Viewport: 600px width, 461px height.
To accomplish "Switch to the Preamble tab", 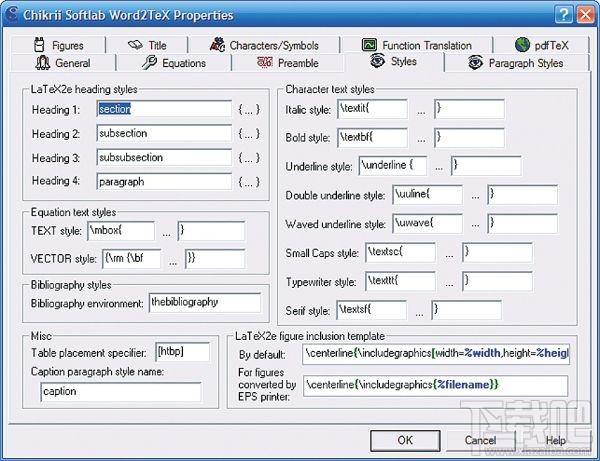I will click(288, 63).
